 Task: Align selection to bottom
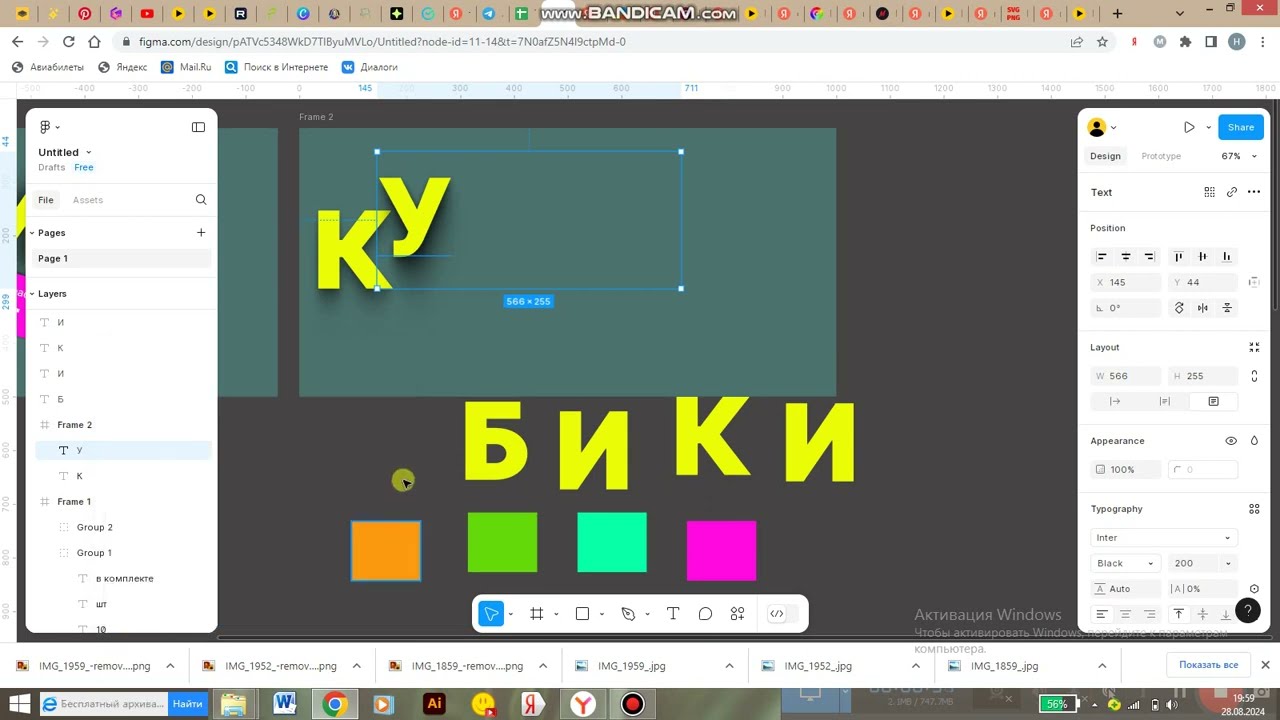click(x=1226, y=257)
